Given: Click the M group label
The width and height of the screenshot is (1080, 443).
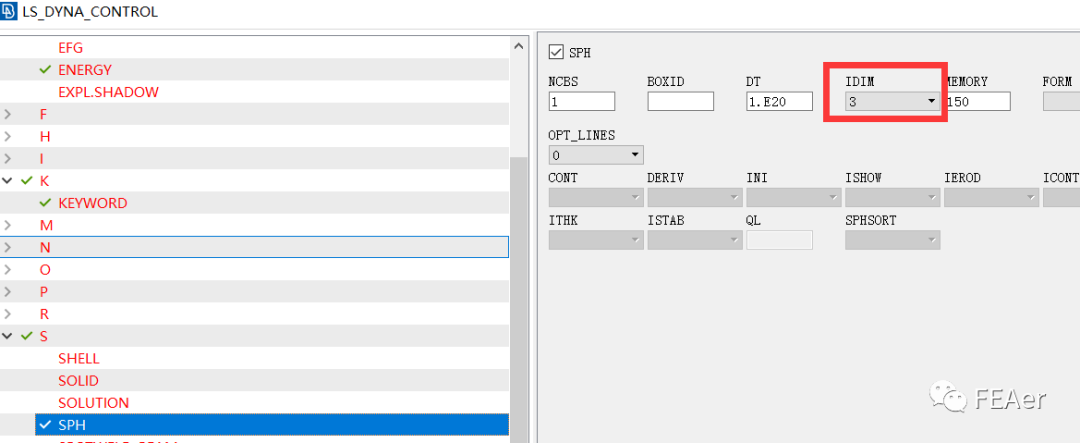Looking at the screenshot, I should [46, 225].
